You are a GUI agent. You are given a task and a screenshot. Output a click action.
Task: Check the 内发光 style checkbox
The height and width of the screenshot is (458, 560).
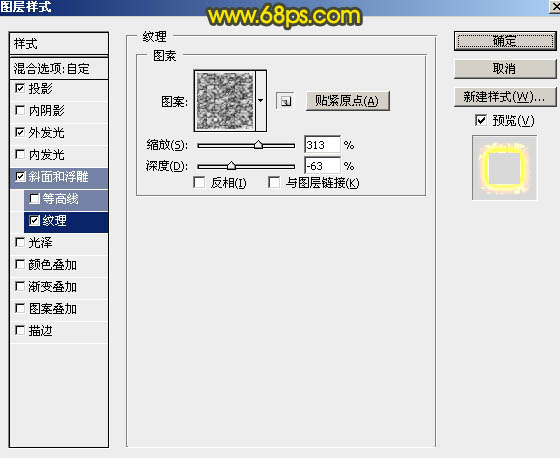pyautogui.click(x=20, y=154)
